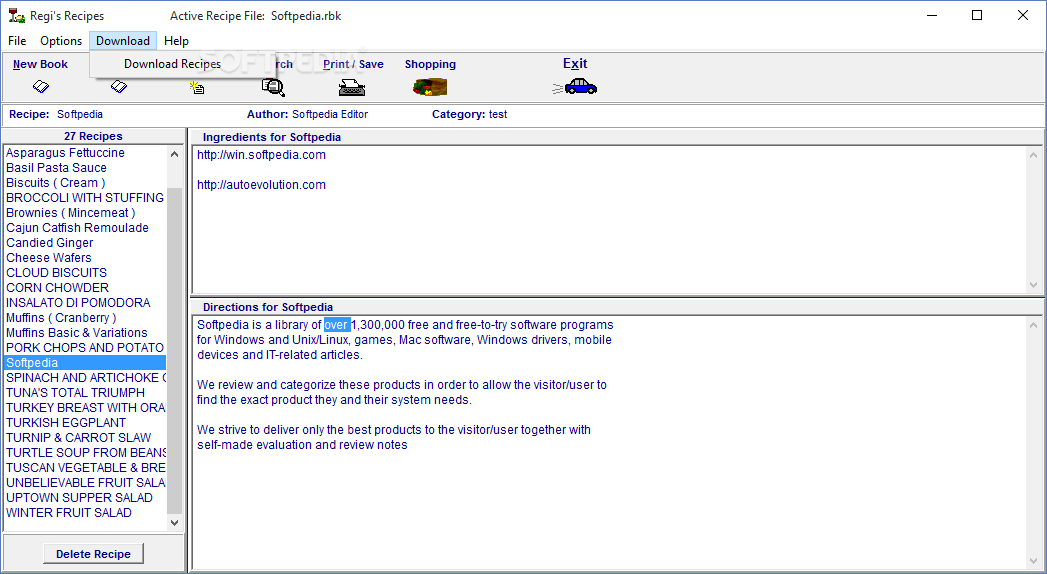Maximize the Regi's Recipes window
The width and height of the screenshot is (1047, 574).
977,15
